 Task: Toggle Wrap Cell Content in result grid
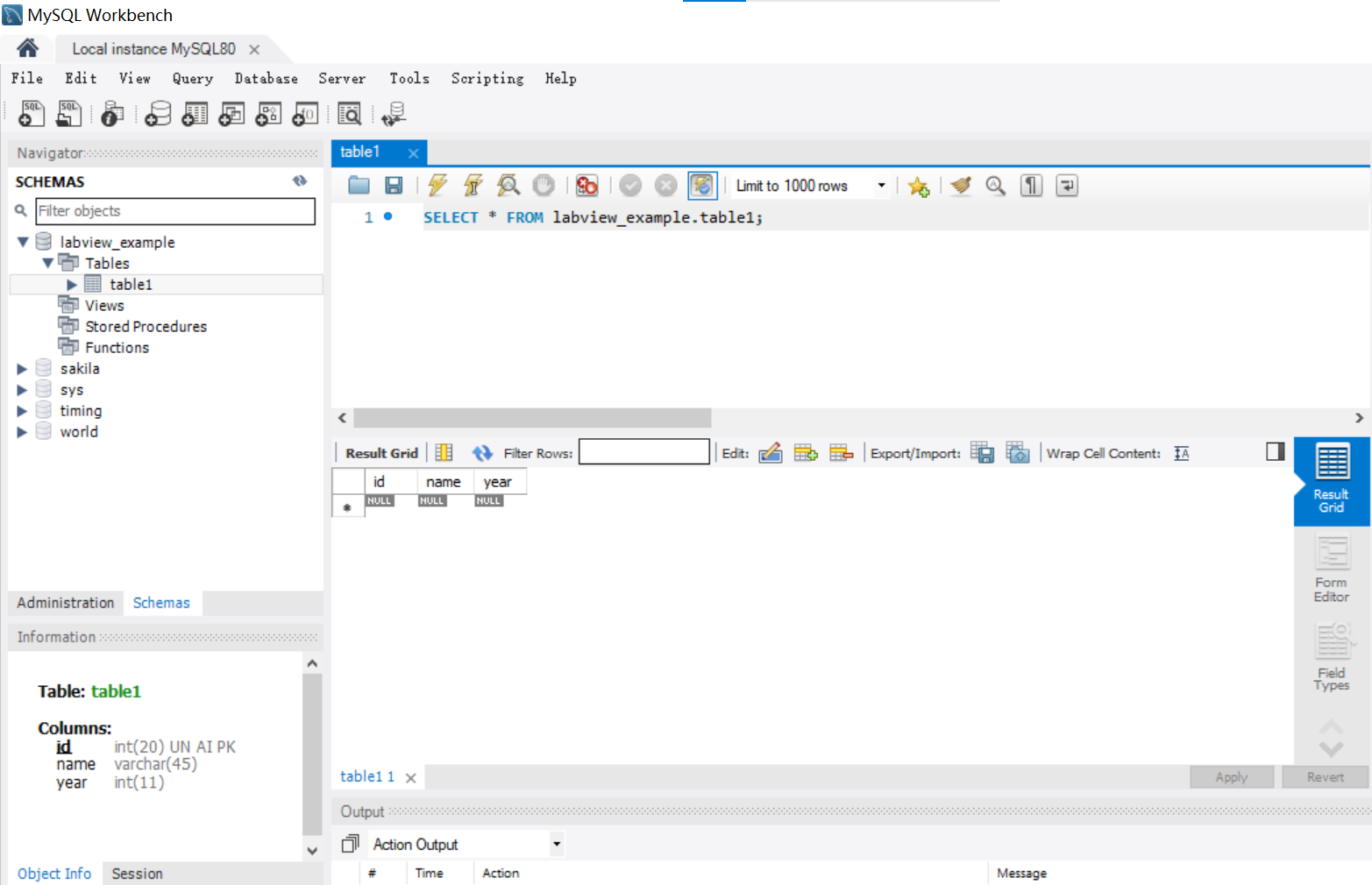coord(1181,452)
